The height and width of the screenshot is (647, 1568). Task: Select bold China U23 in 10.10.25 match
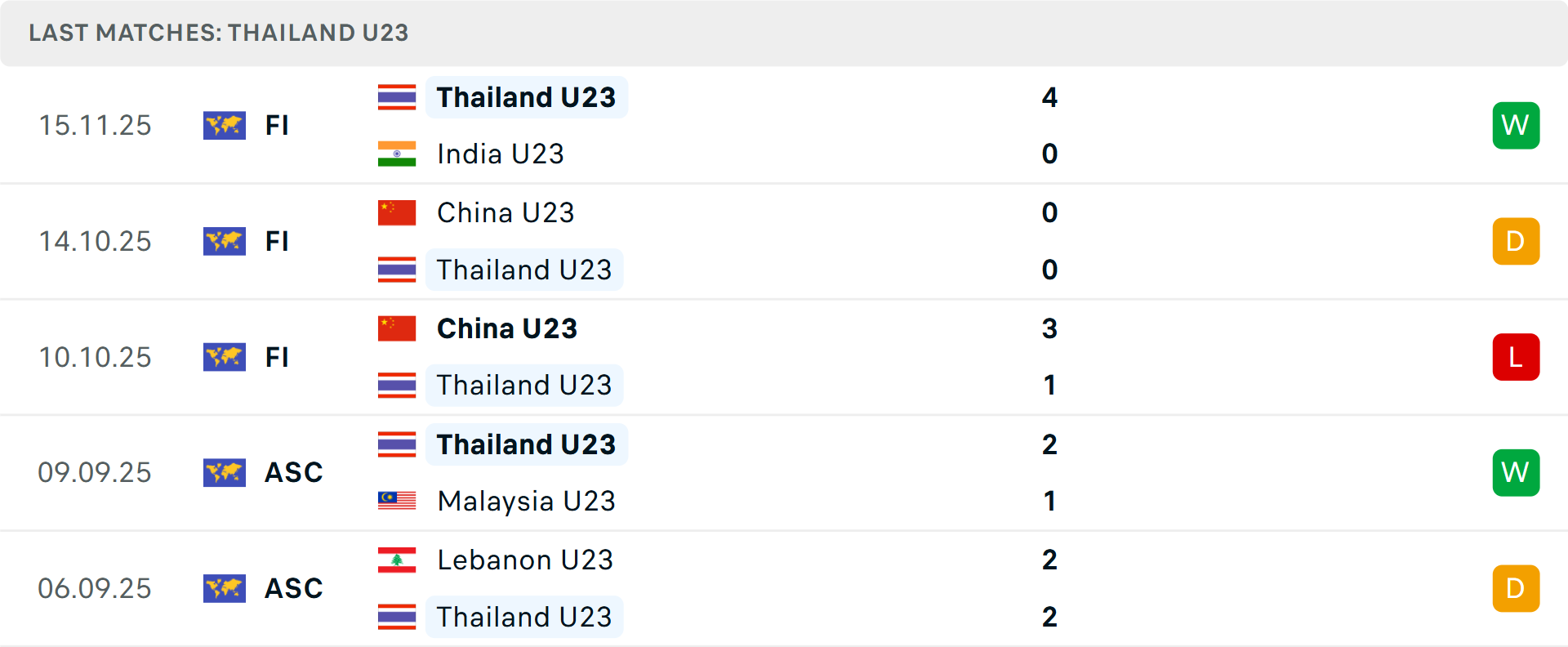(507, 328)
